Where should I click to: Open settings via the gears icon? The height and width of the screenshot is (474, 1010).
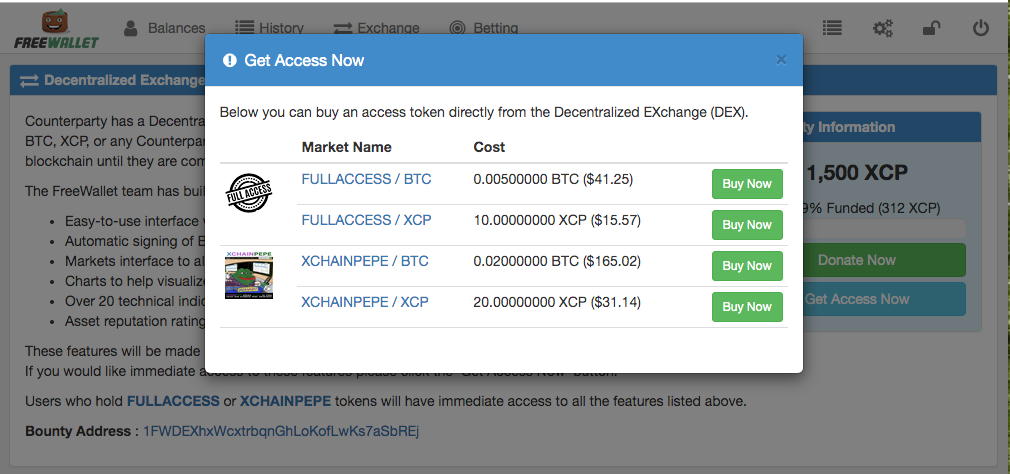[882, 28]
